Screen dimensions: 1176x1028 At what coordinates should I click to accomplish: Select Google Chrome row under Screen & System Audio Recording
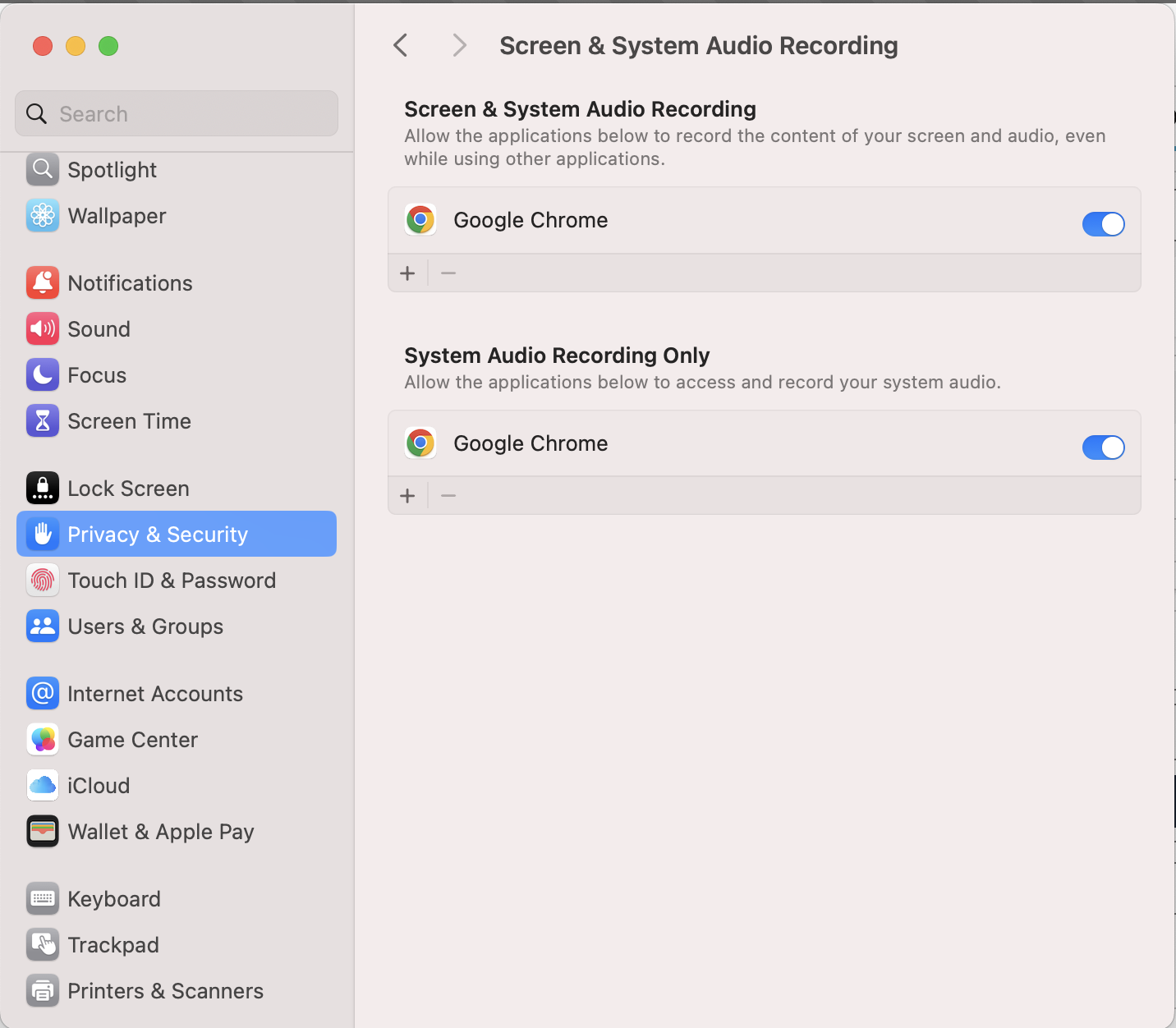[x=765, y=220]
